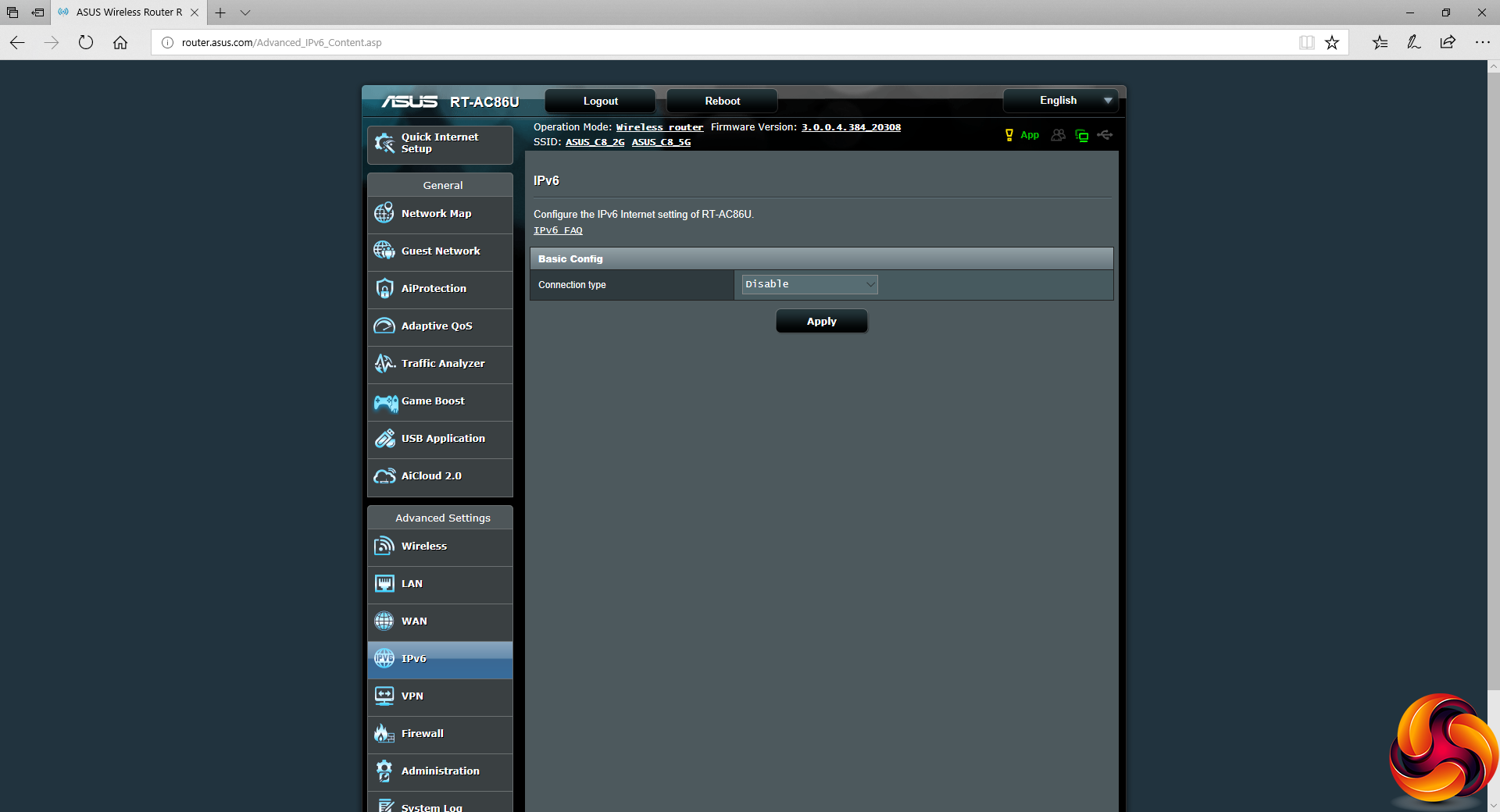Image resolution: width=1500 pixels, height=812 pixels.
Task: Open the English language dropdown
Action: (1060, 101)
